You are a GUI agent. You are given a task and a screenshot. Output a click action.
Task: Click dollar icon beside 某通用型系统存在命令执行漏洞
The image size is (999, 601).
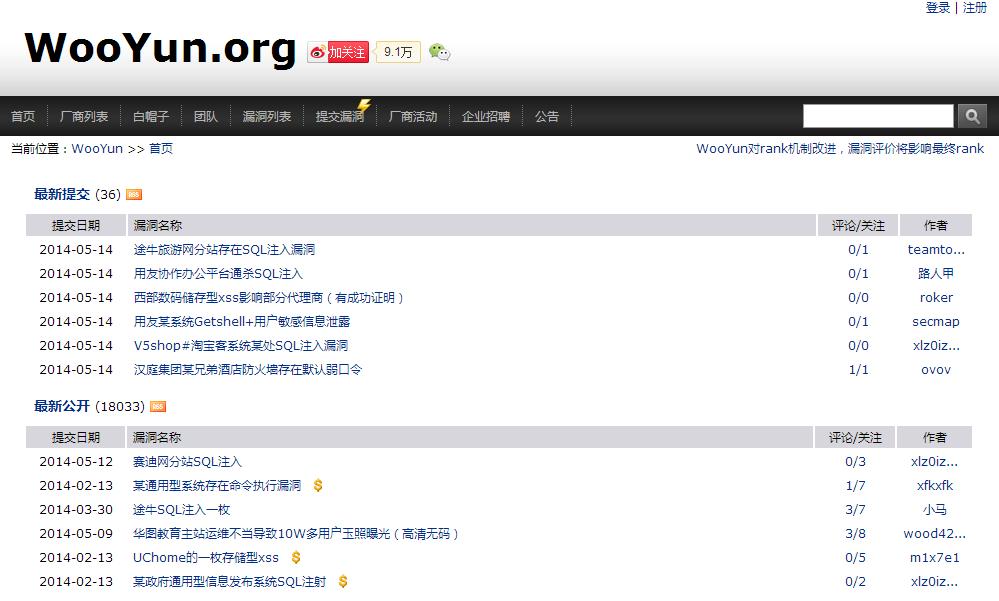pyautogui.click(x=318, y=486)
